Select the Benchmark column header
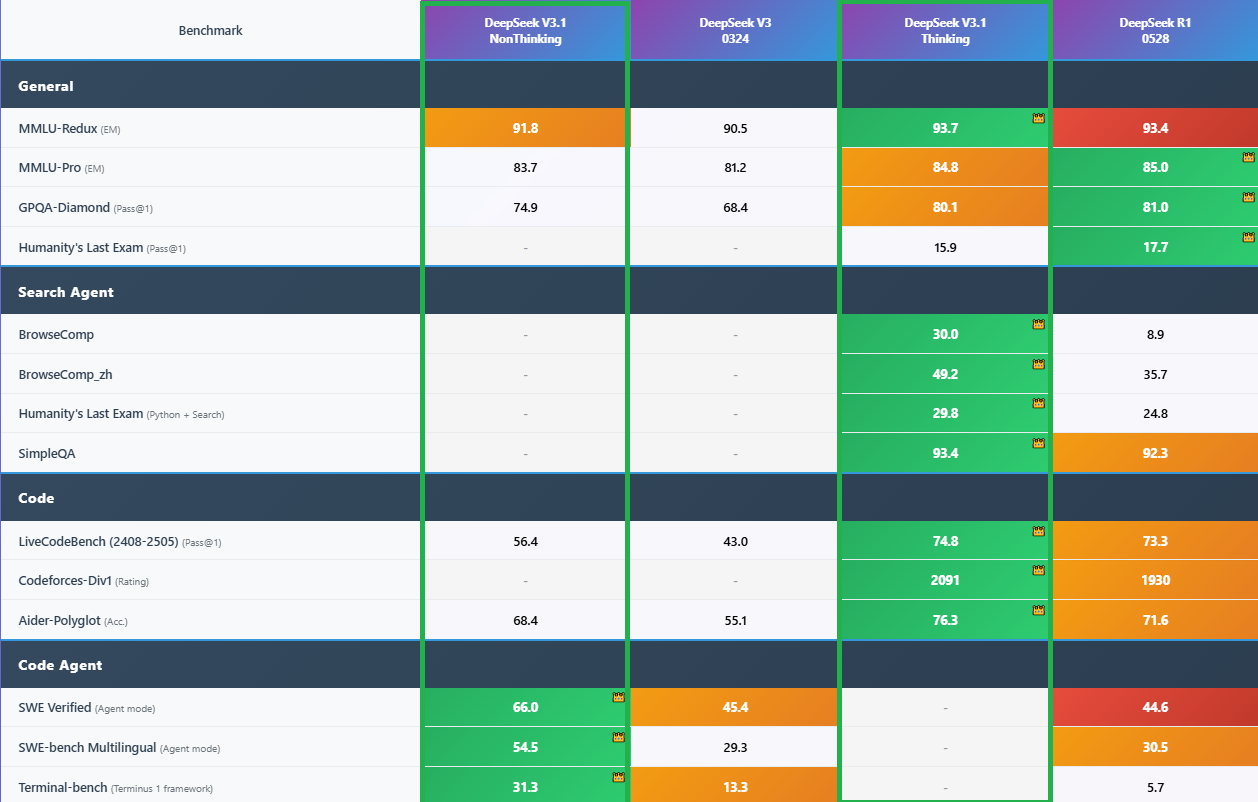This screenshot has height=802, width=1258. (x=211, y=30)
